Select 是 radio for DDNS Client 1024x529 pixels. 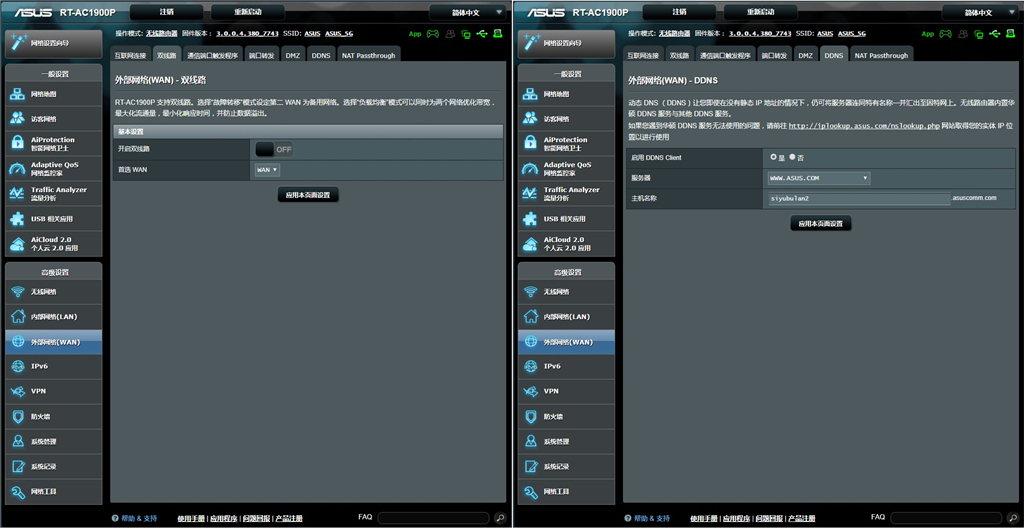click(x=774, y=157)
